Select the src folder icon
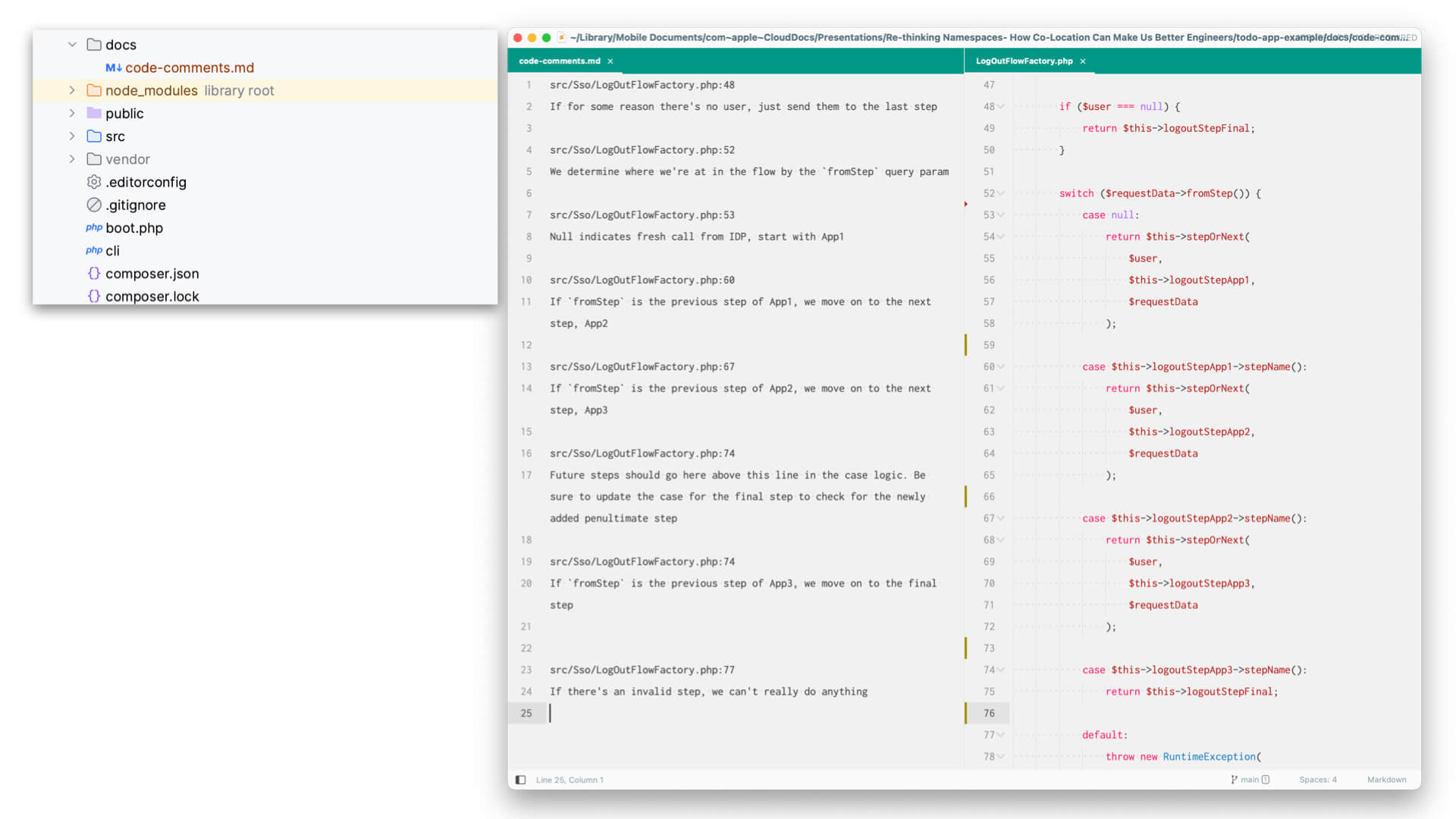Screen dimensions: 1456x819 [94, 136]
